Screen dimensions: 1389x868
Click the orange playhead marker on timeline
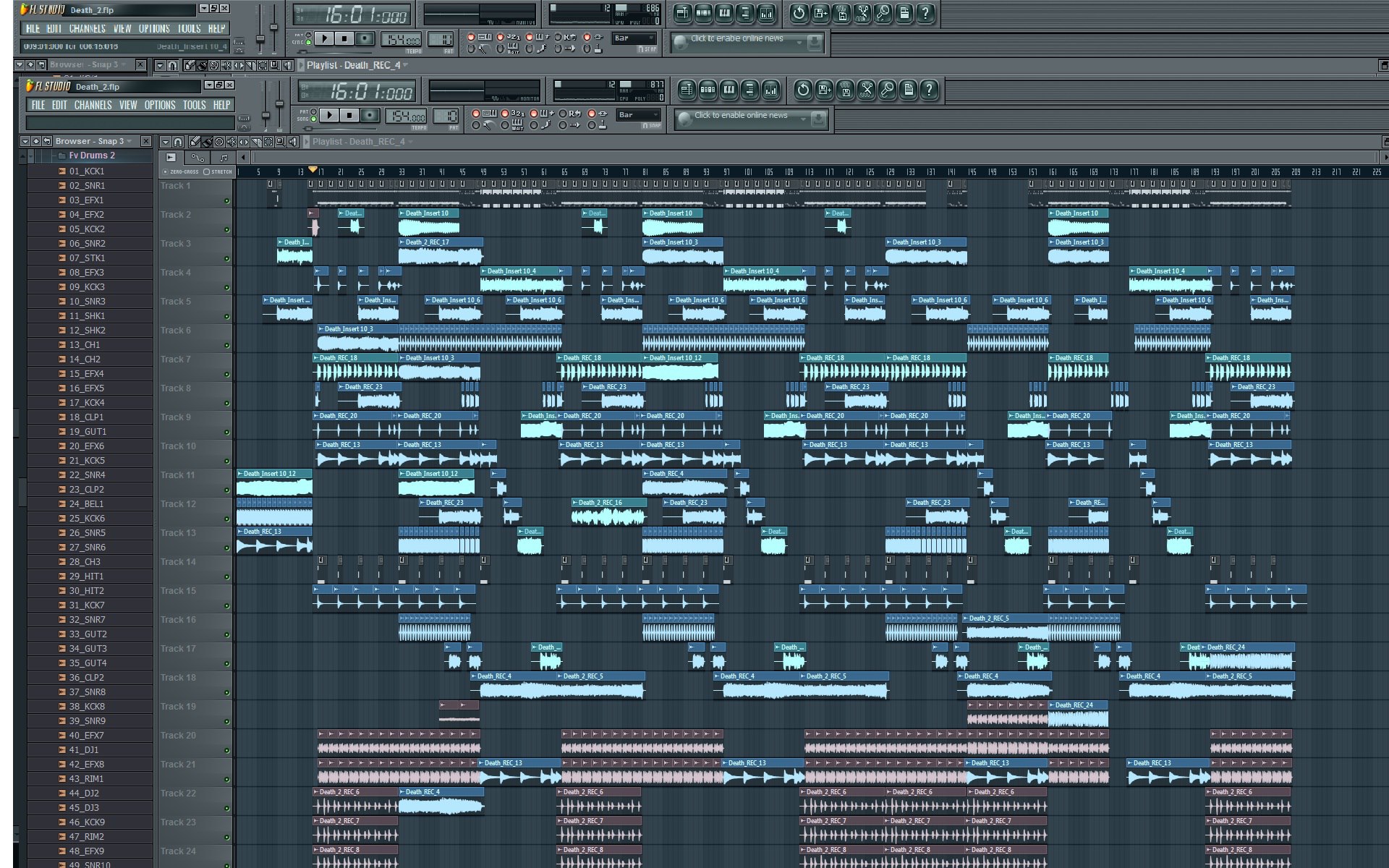pos(313,170)
